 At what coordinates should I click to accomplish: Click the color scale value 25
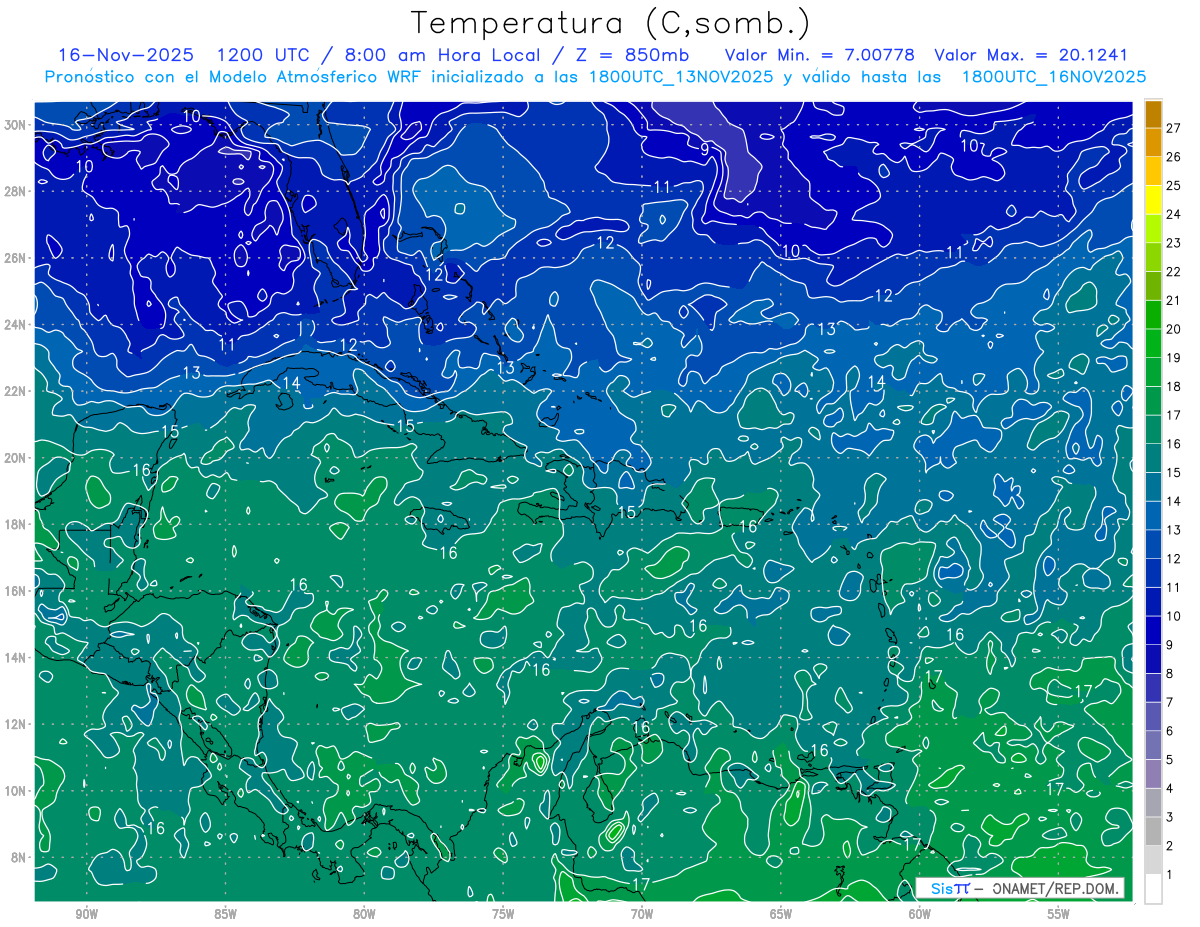click(1173, 185)
